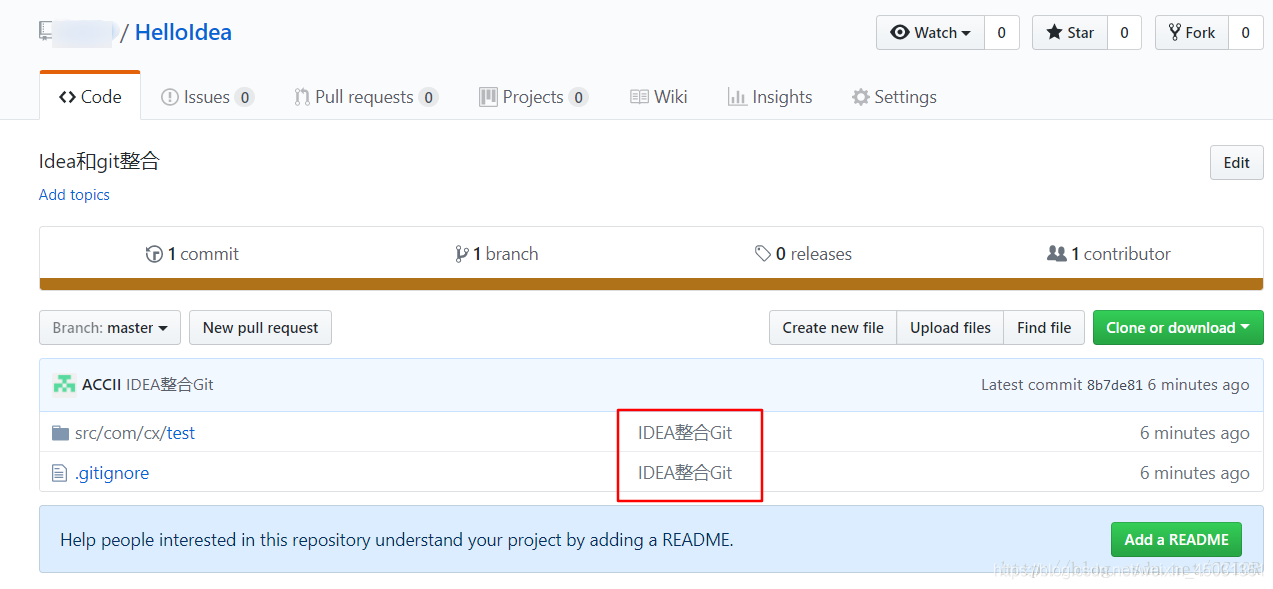Click '6 minutes ago' in the .gitignore row

1195,473
